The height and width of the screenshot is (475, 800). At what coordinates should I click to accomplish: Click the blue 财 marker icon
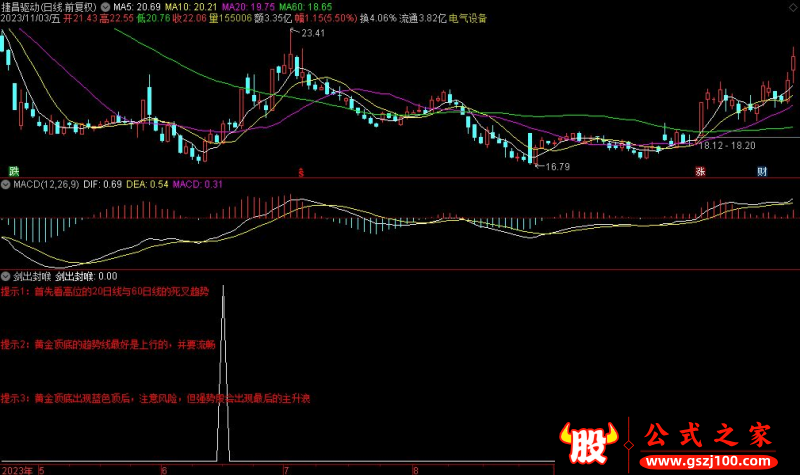pos(762,171)
